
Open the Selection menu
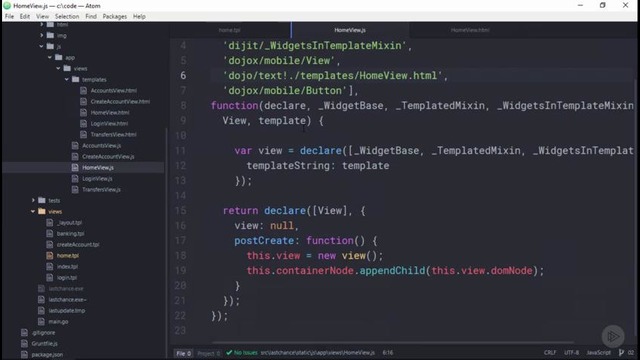[67, 16]
